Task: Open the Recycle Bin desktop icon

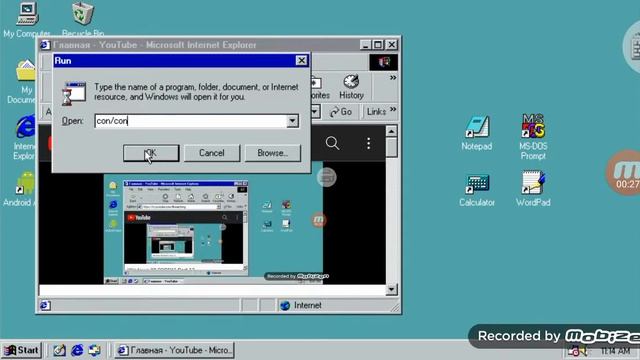Action: coord(83,14)
